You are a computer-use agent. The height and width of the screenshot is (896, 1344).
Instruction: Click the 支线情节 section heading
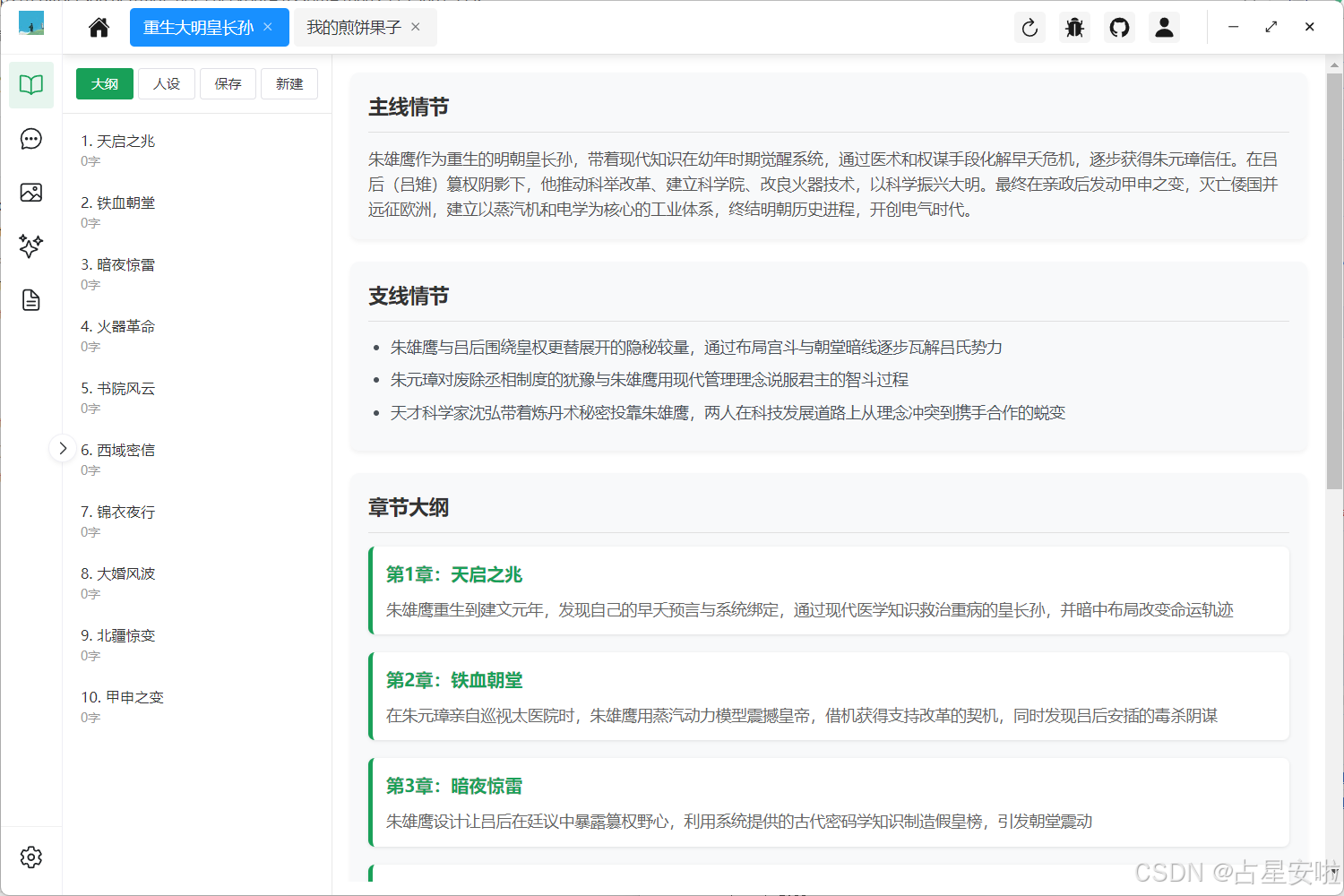click(409, 297)
